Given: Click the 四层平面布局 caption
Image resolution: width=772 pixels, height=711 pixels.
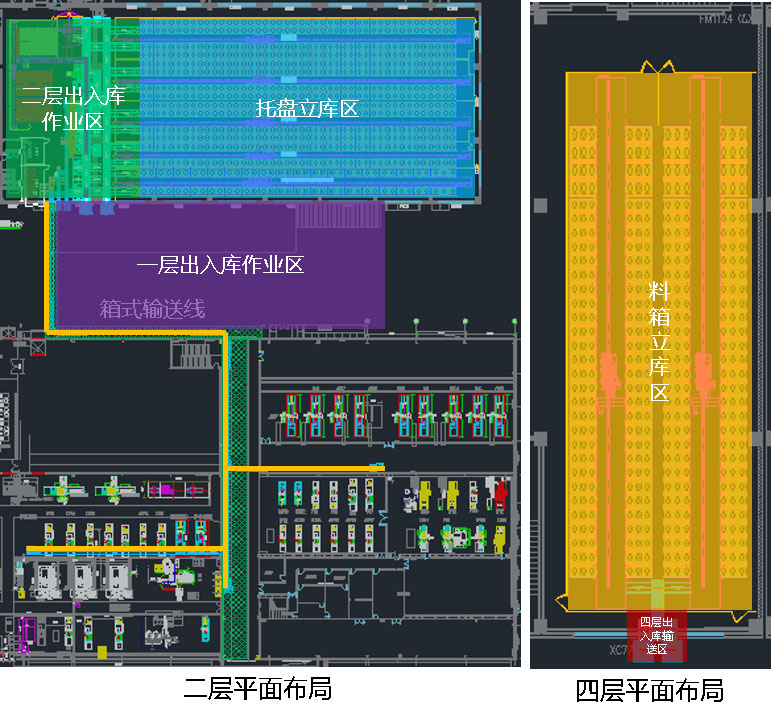Looking at the screenshot, I should (x=649, y=690).
